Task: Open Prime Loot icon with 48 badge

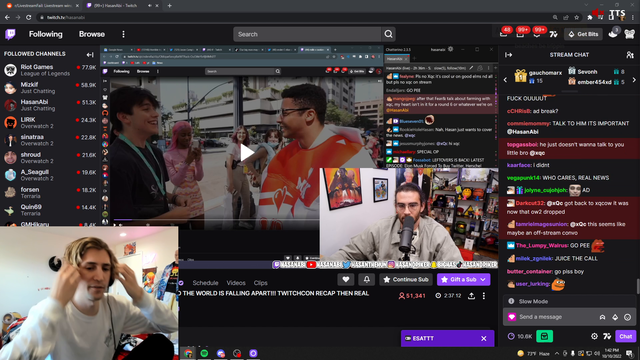Action: [x=504, y=33]
